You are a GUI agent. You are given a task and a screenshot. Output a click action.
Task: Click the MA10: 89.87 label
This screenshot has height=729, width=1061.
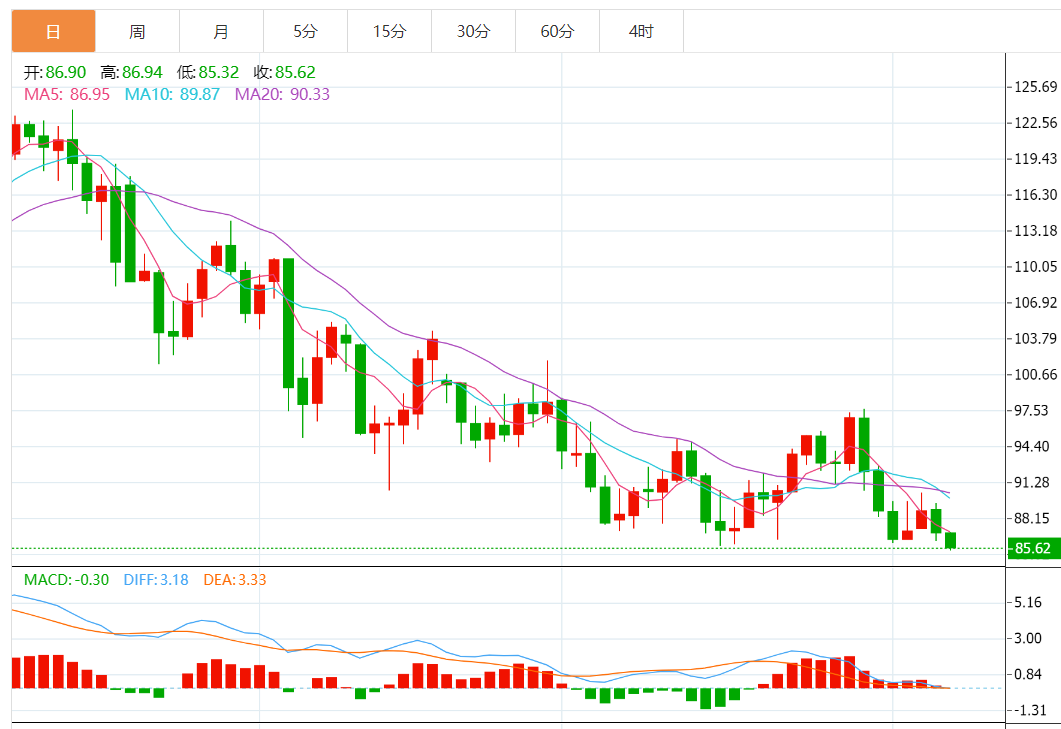[x=172, y=94]
